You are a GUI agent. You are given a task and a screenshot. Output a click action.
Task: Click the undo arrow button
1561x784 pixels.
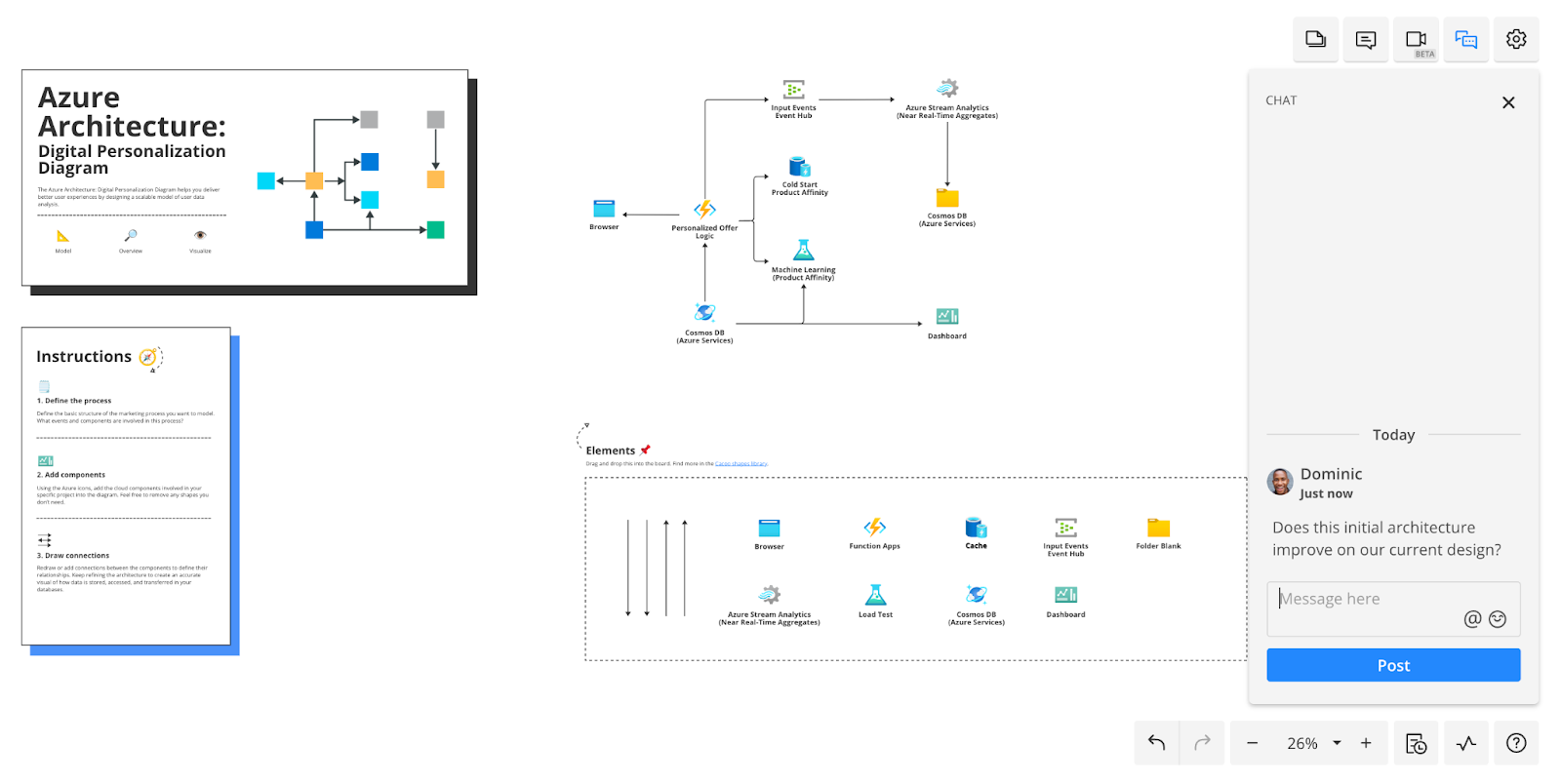(1157, 743)
